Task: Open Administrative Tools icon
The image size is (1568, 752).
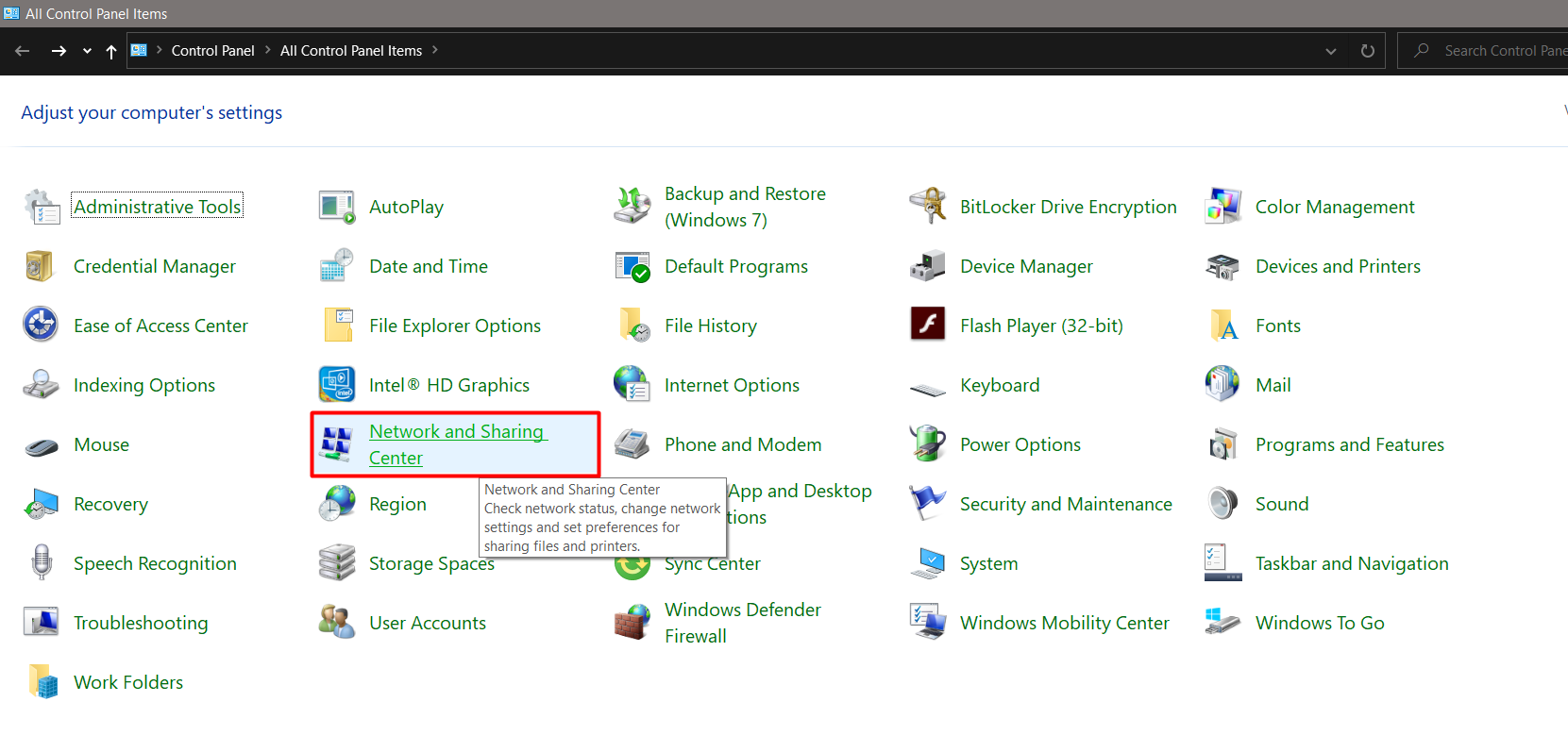Action: (42, 207)
